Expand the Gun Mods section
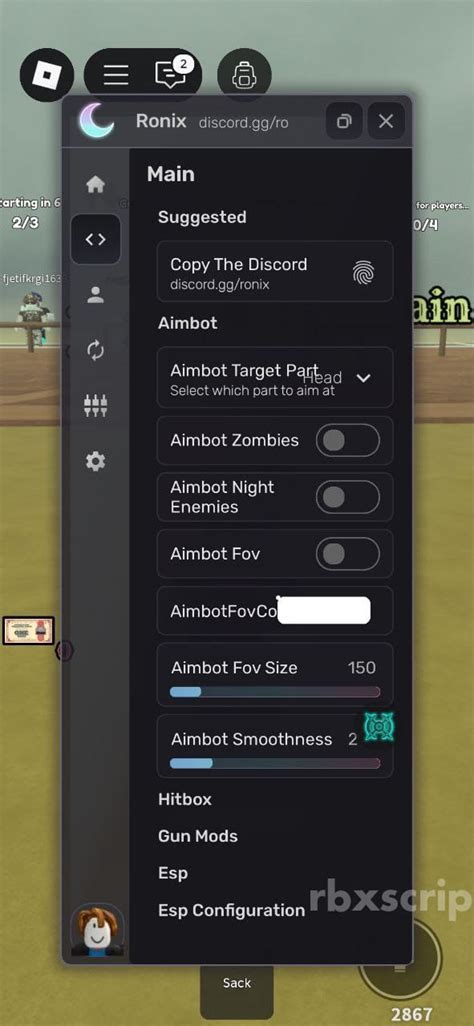 [x=198, y=836]
